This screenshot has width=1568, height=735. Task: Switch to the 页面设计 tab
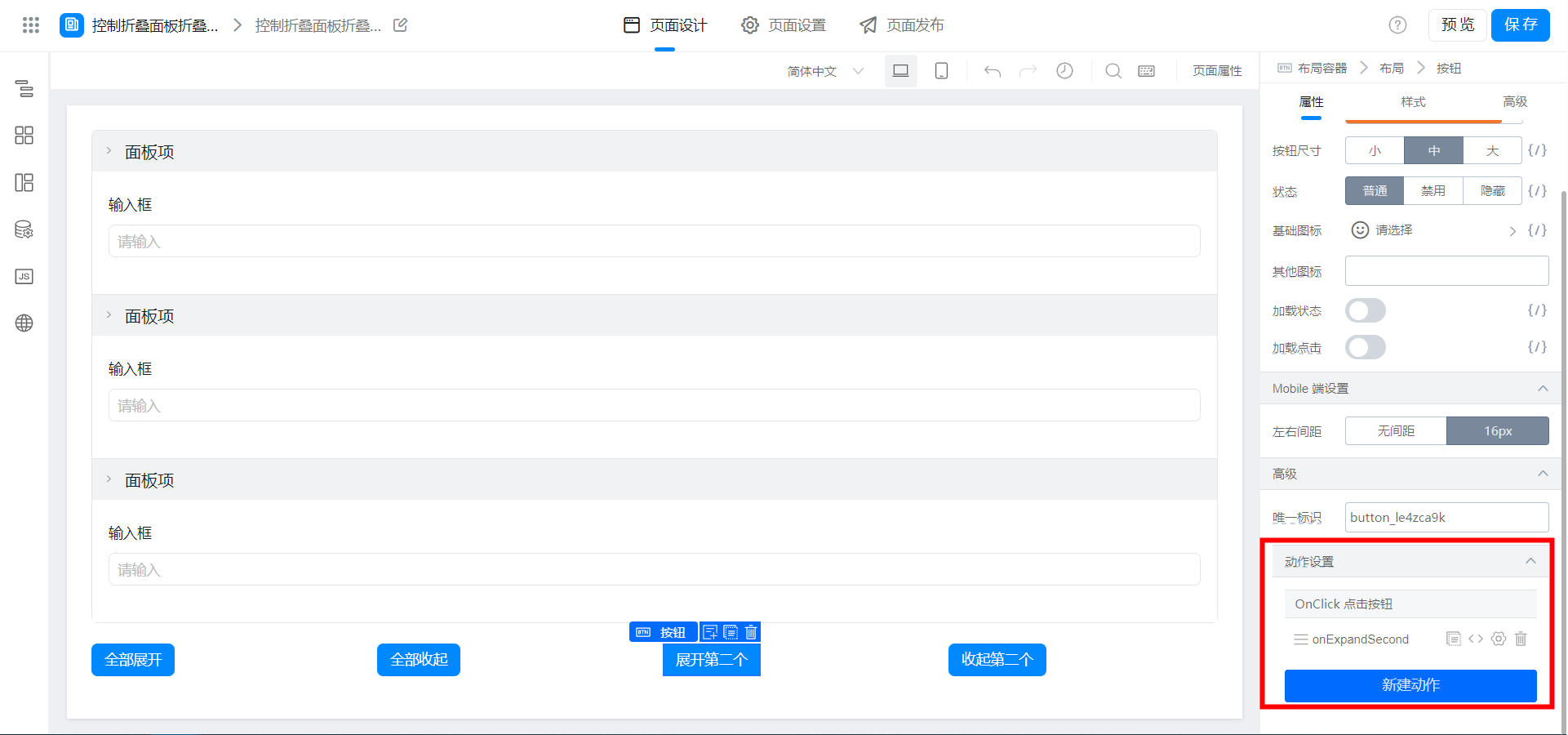(x=665, y=25)
